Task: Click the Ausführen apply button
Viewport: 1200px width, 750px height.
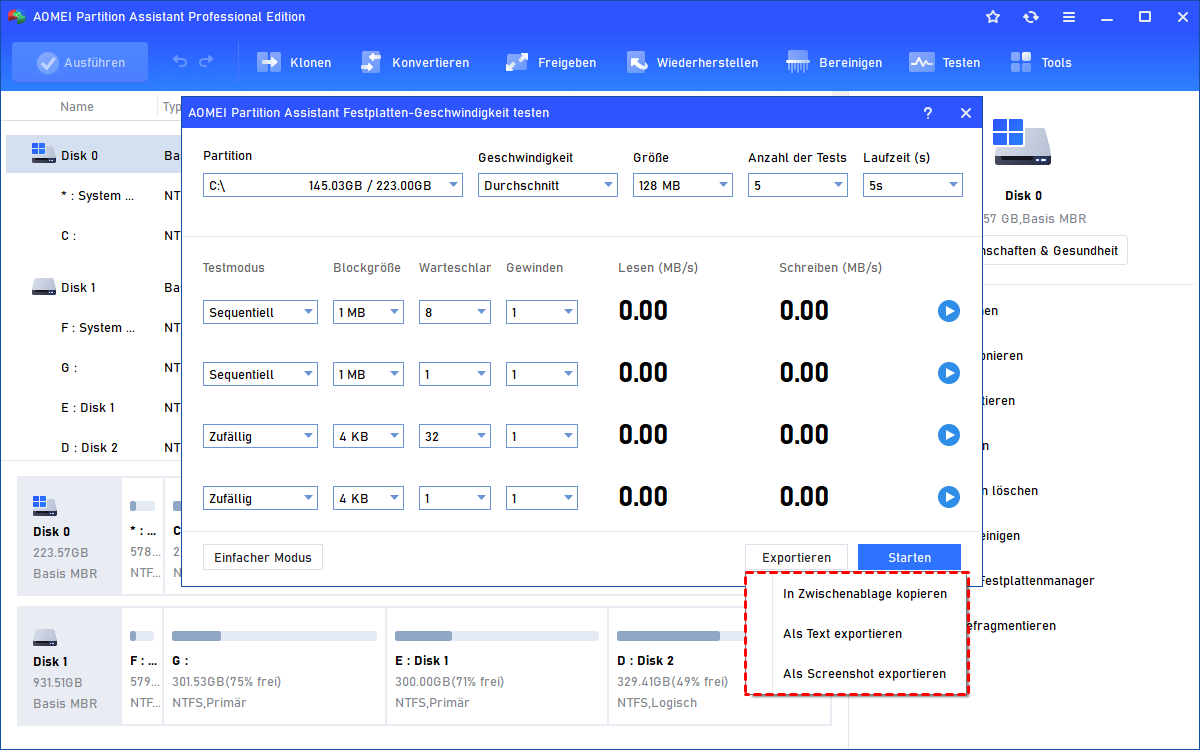Action: point(80,62)
